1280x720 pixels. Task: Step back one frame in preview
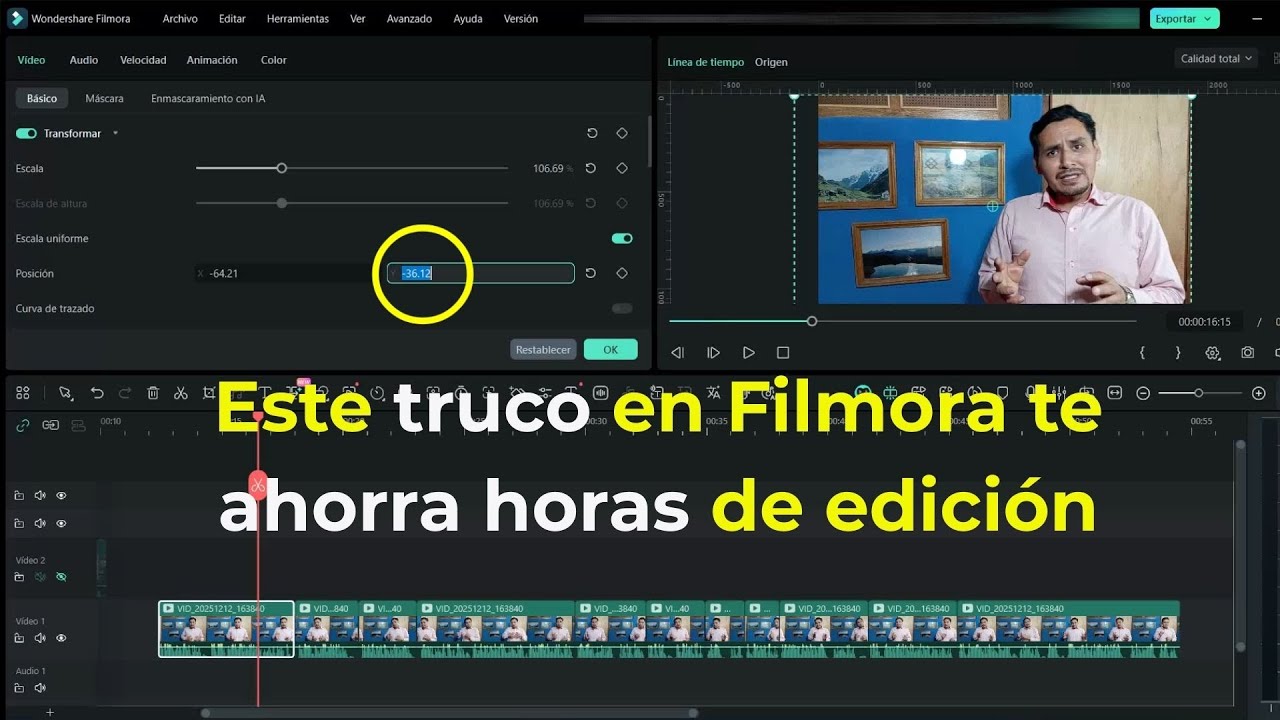677,352
